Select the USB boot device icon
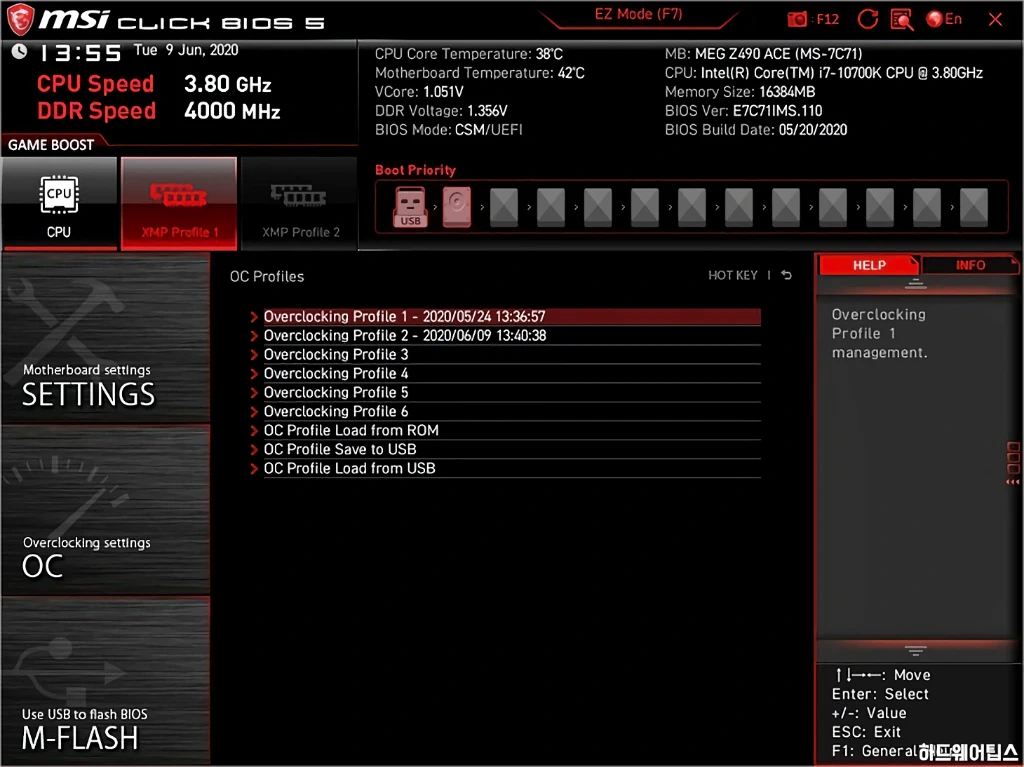The width and height of the screenshot is (1024, 767). click(x=410, y=207)
